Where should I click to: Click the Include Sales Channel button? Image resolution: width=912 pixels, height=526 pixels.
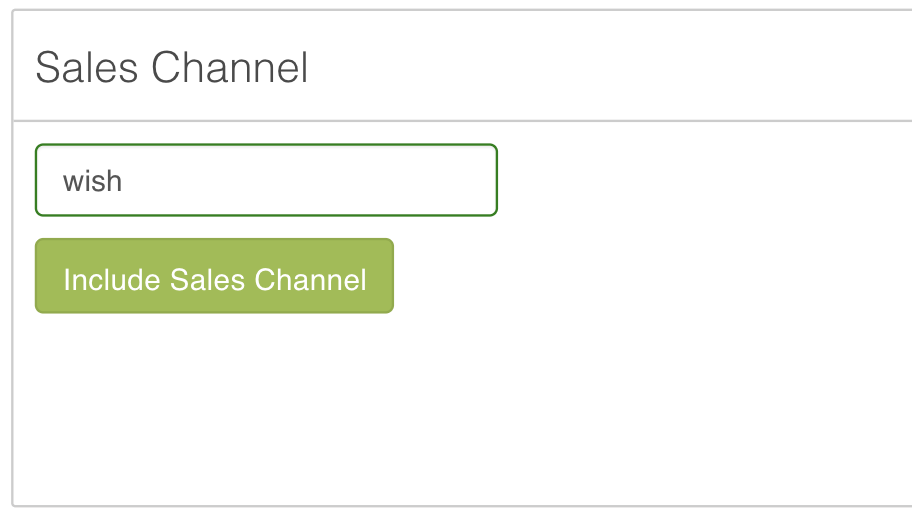point(214,276)
